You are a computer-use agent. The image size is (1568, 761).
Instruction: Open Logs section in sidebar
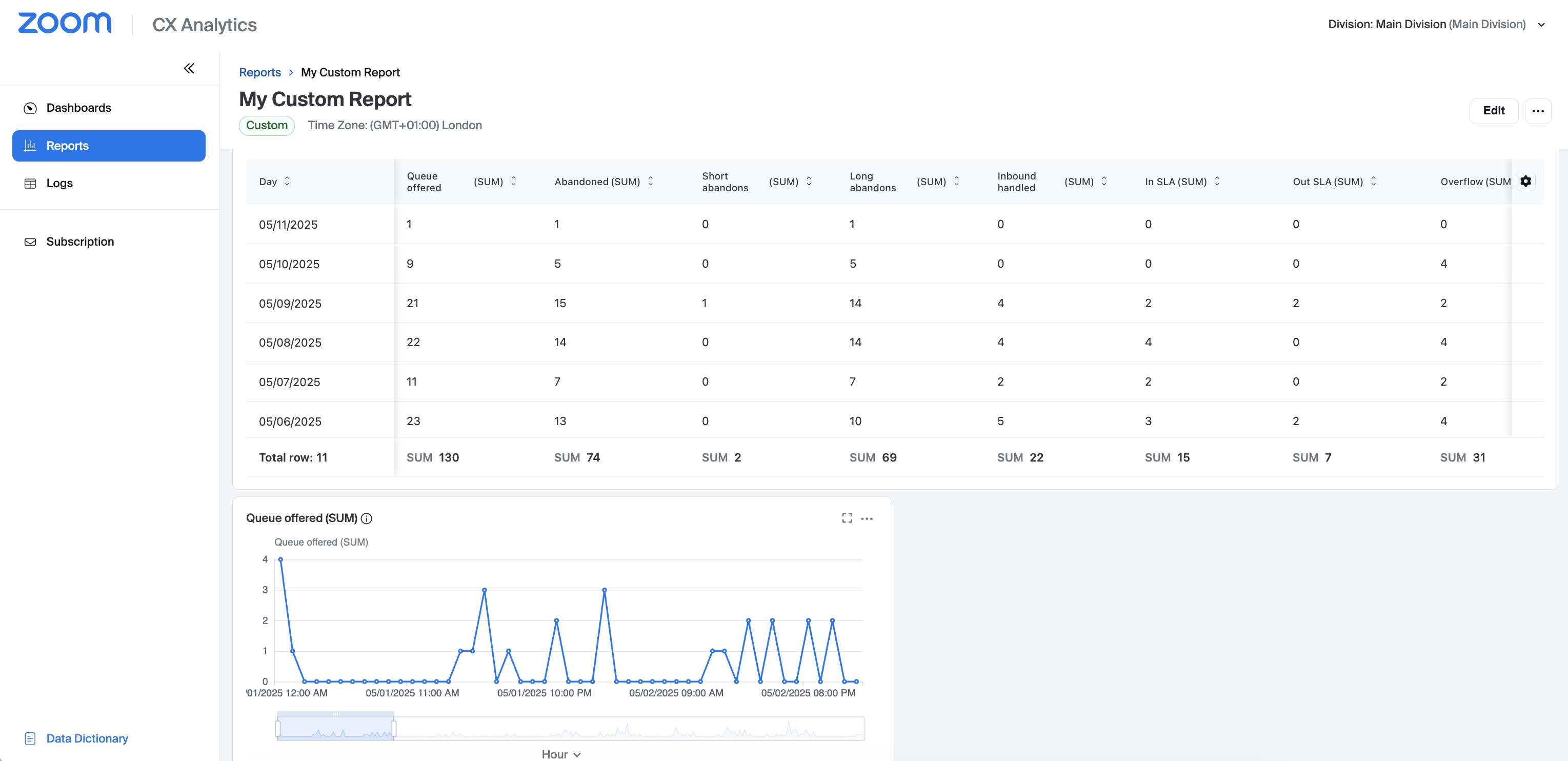(59, 183)
